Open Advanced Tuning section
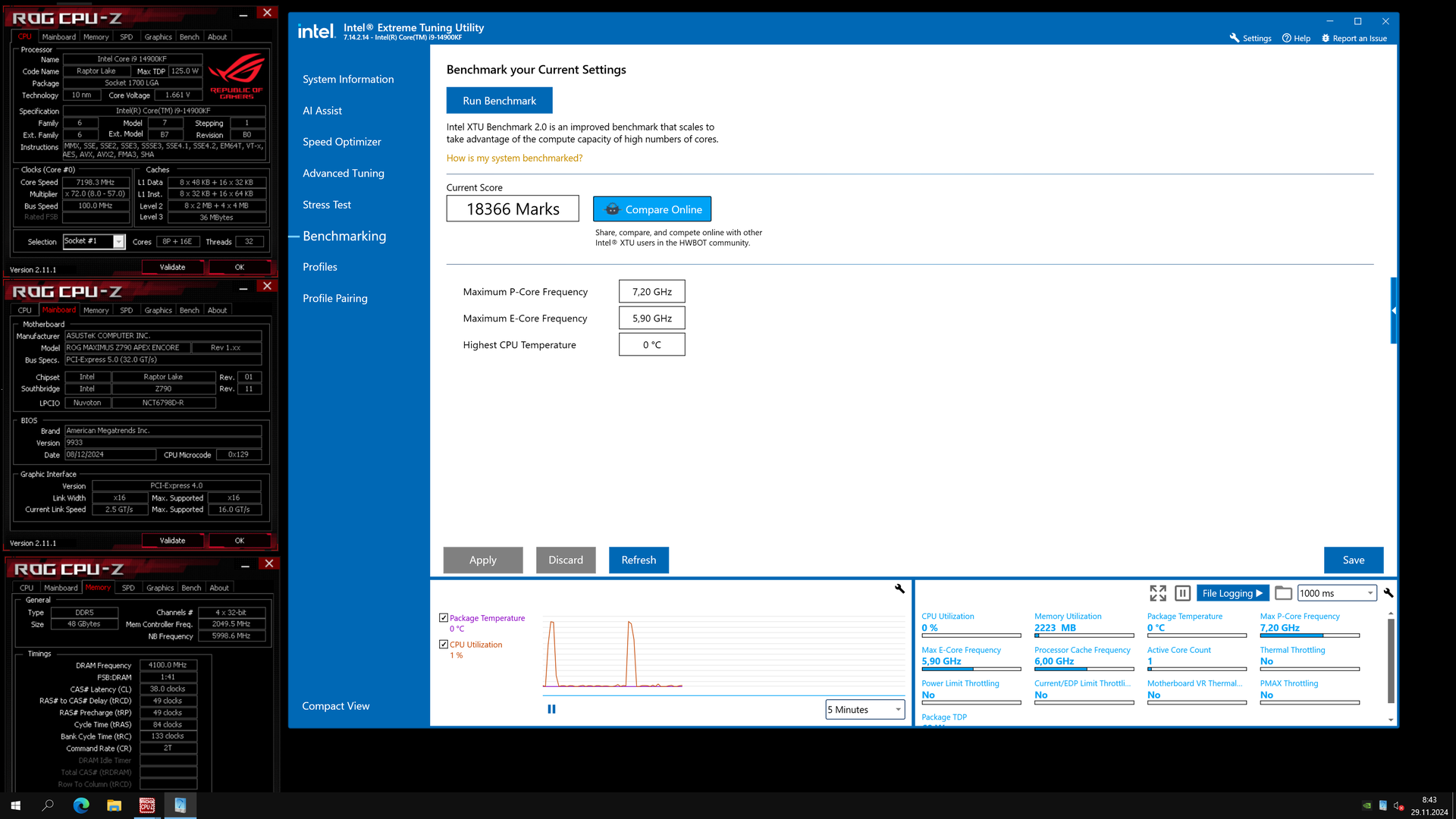The width and height of the screenshot is (1456, 819). click(x=344, y=173)
